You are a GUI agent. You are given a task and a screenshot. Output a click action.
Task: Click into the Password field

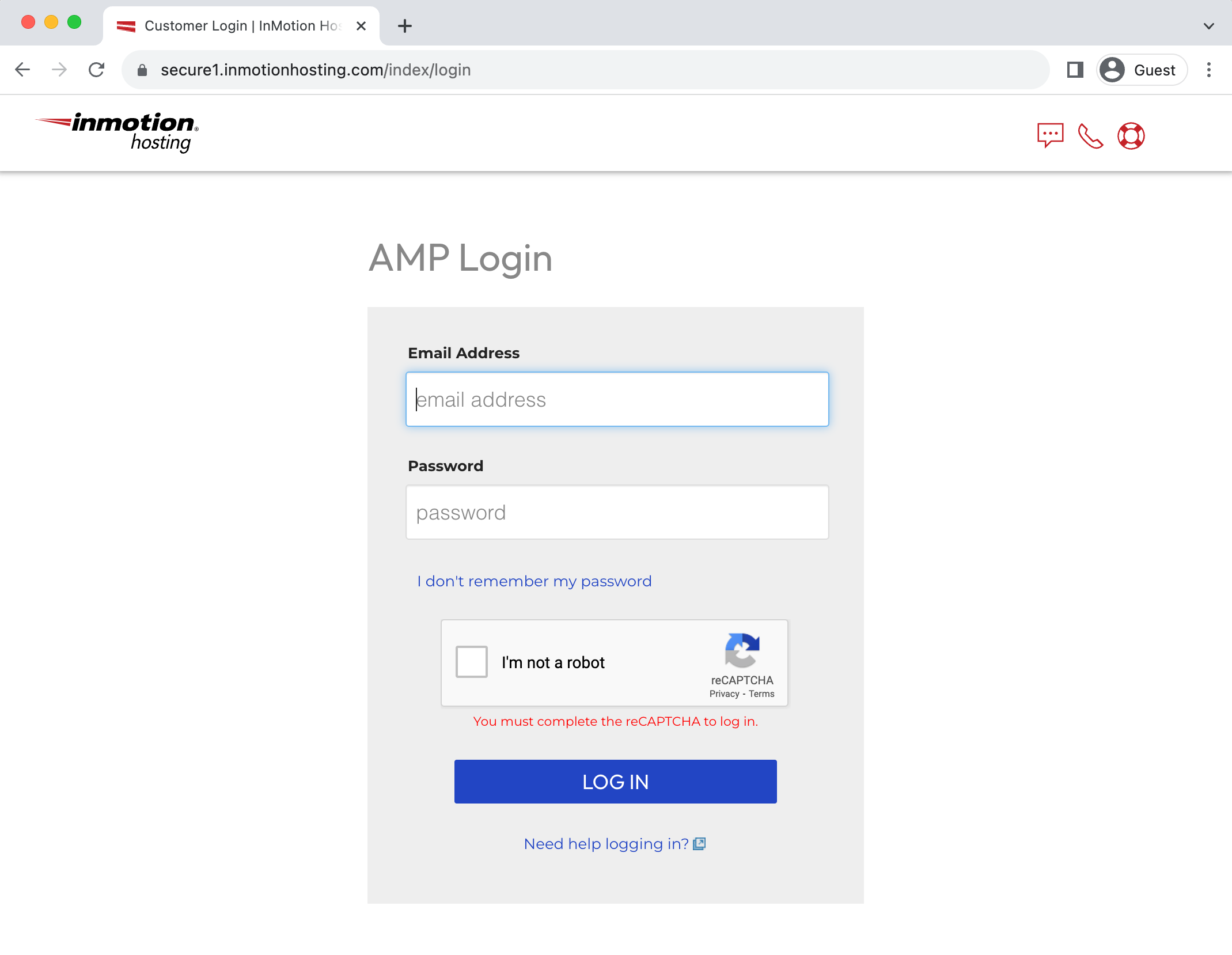[617, 512]
